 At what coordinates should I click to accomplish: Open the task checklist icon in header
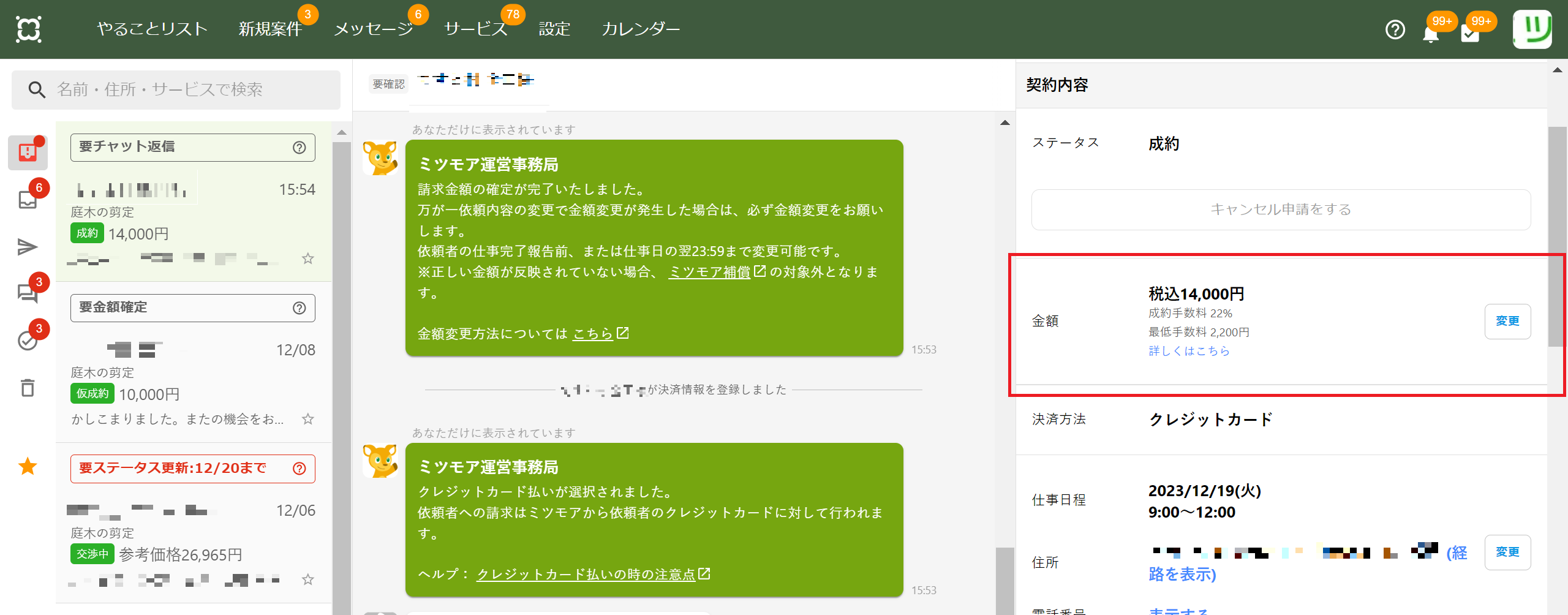click(x=1469, y=33)
